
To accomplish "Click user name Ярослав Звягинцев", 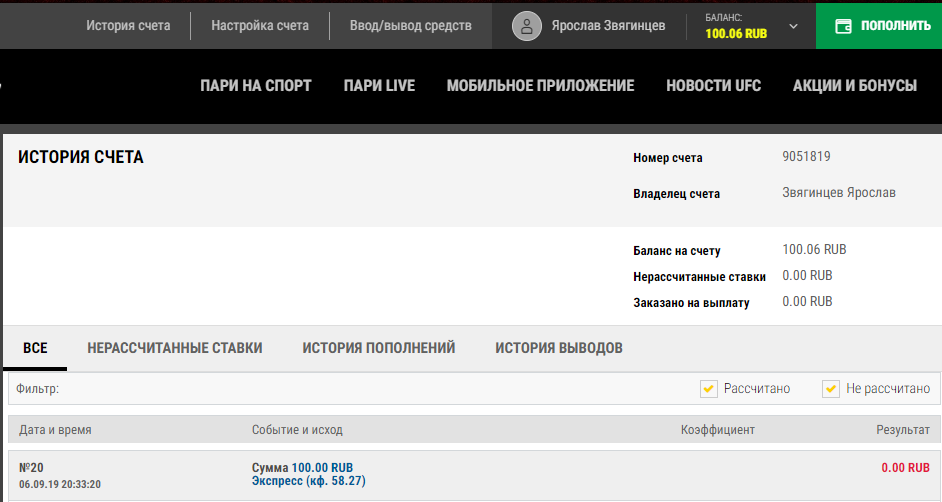I will tap(608, 26).
